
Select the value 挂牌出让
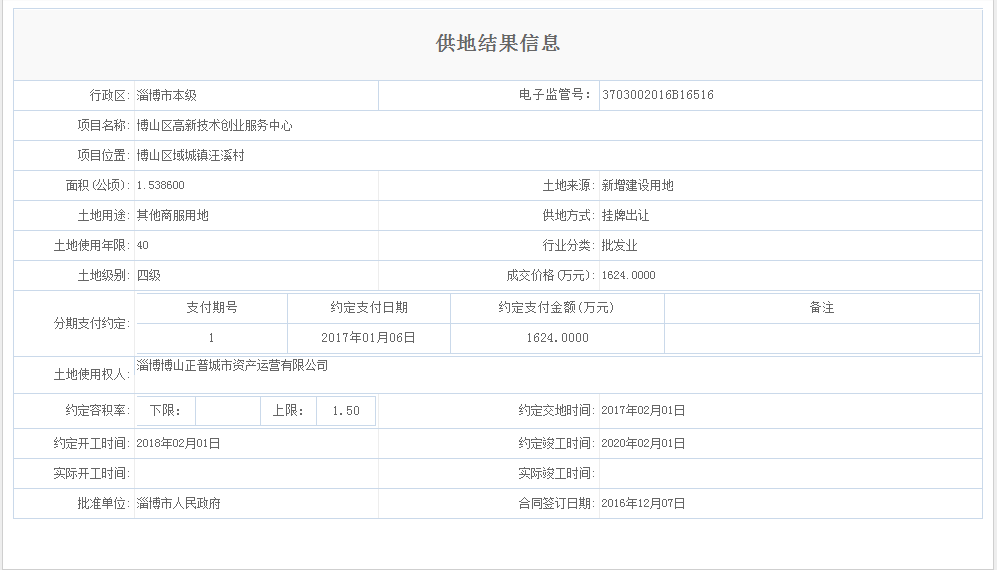pyautogui.click(x=625, y=215)
